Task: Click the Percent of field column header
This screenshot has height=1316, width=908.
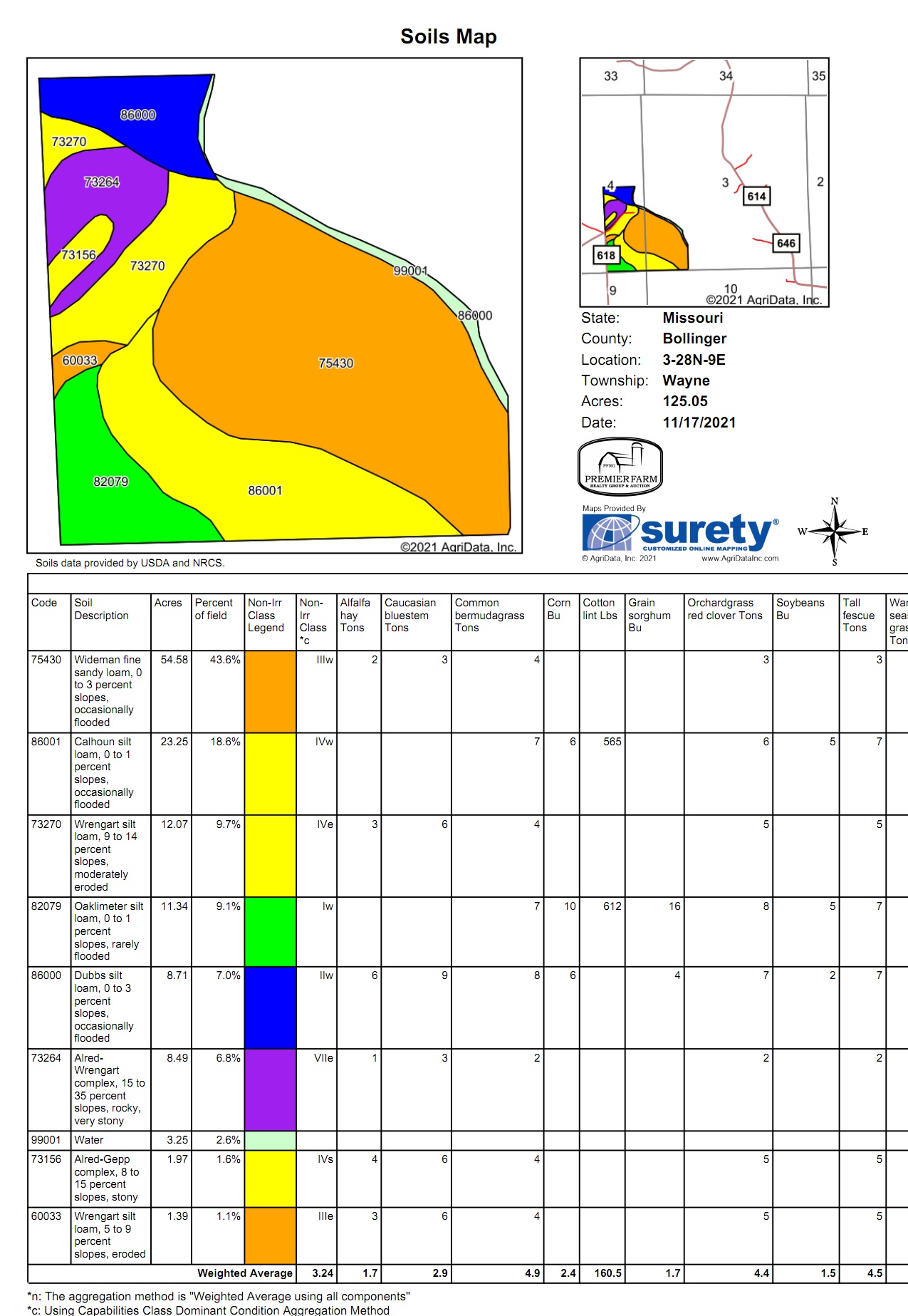Action: click(214, 609)
